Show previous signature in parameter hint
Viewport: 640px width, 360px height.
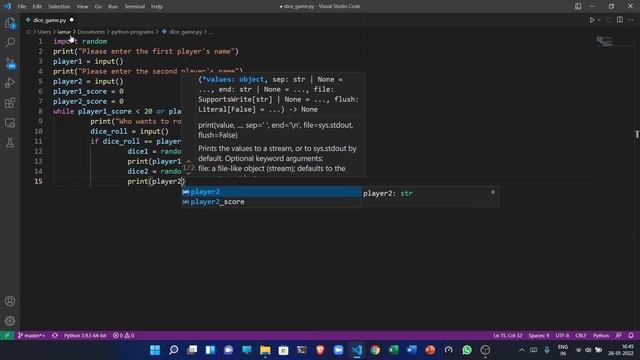pyautogui.click(x=189, y=161)
